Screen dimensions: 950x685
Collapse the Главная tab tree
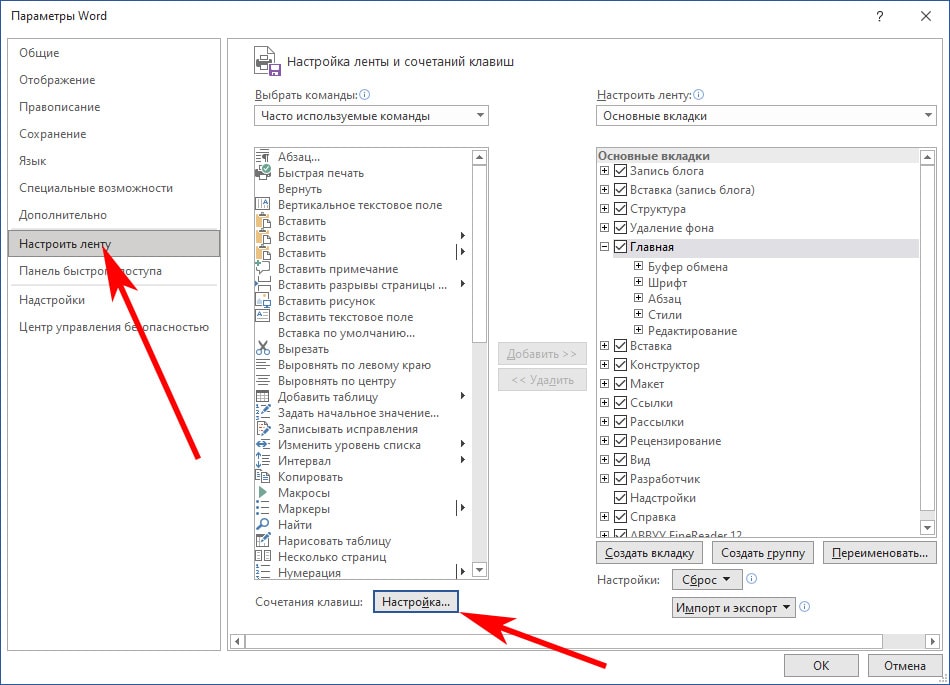click(604, 247)
